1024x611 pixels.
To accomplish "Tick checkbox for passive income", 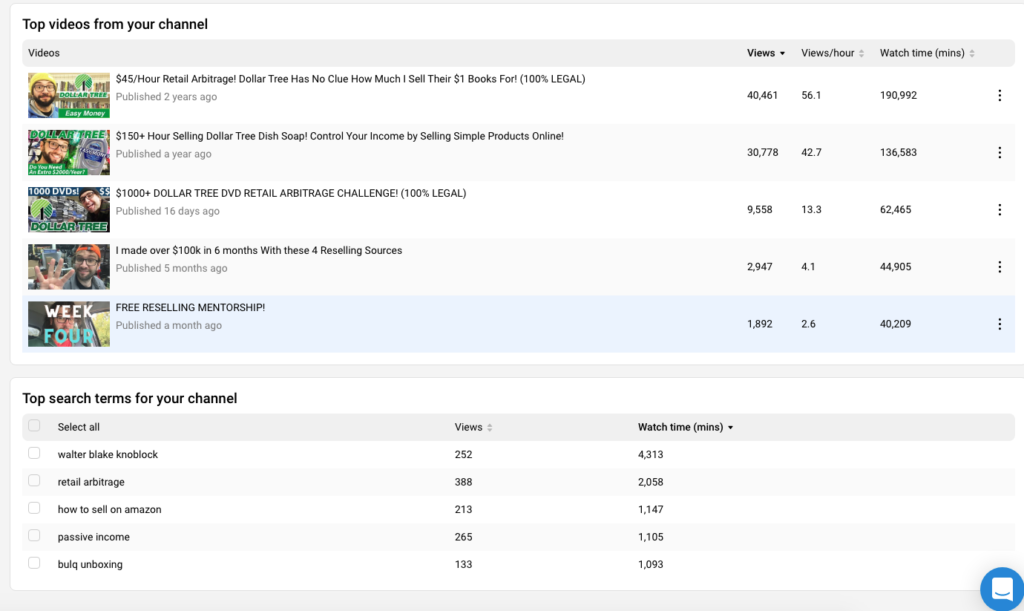I will click(34, 536).
